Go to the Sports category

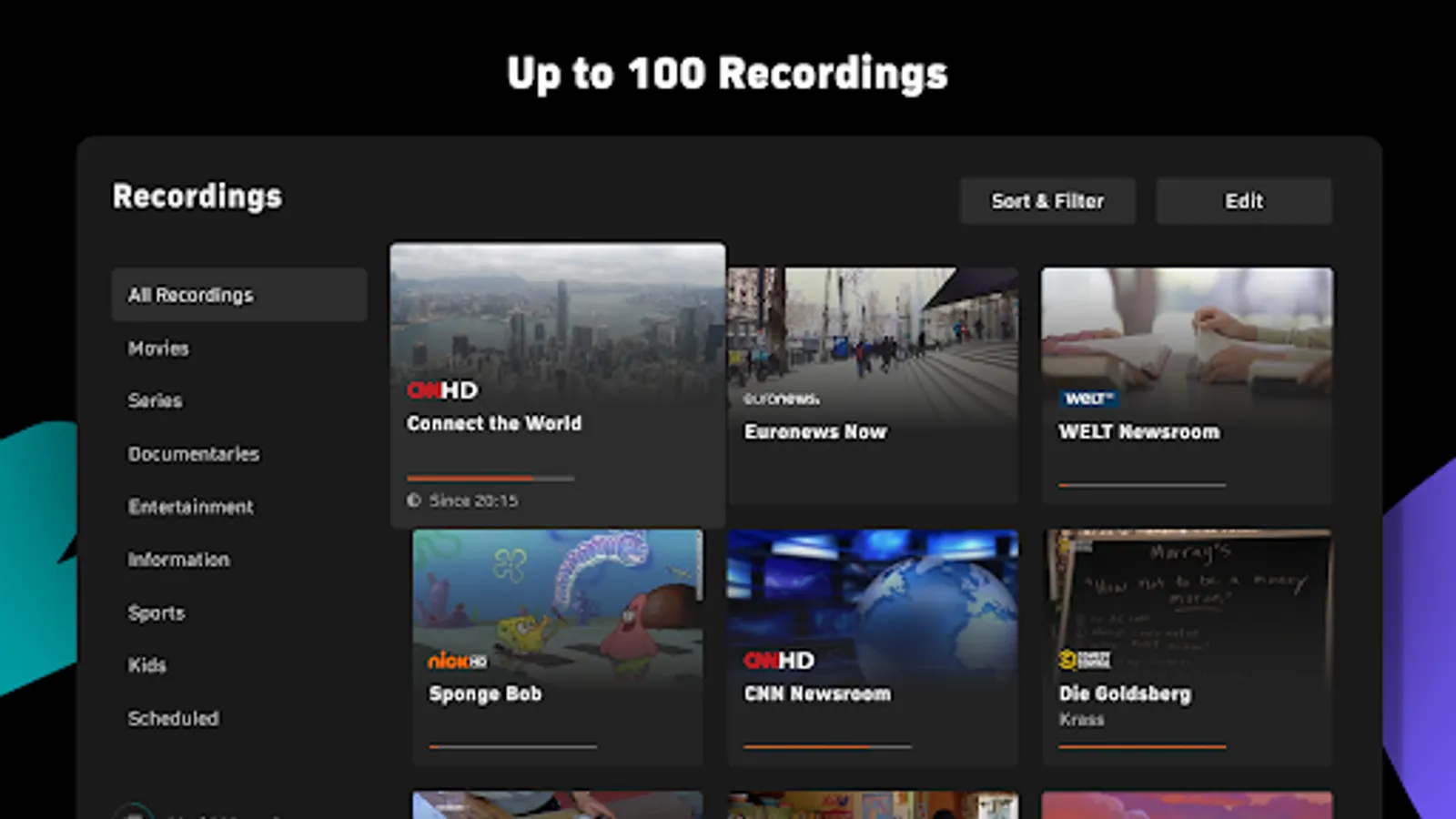tap(157, 613)
